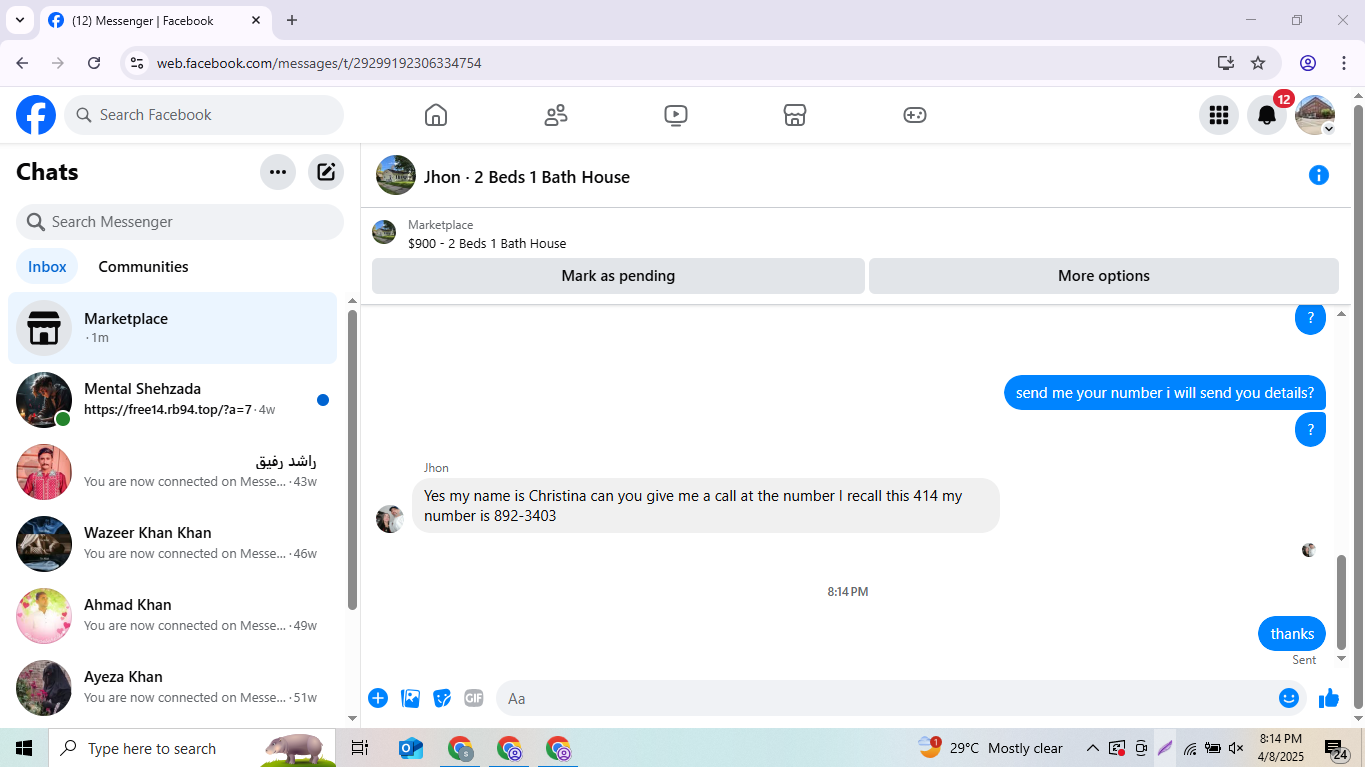Bookmark this page with star icon
The width and height of the screenshot is (1365, 767).
[x=1258, y=63]
